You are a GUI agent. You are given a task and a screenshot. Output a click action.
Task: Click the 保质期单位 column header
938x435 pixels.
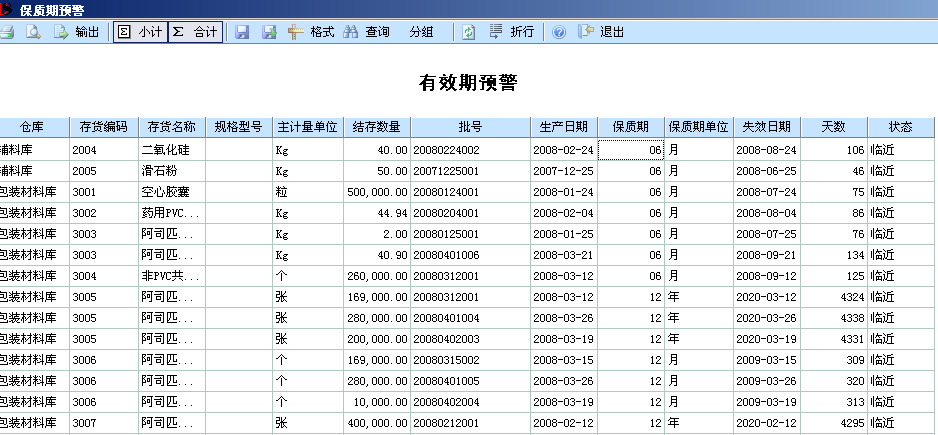pyautogui.click(x=699, y=127)
